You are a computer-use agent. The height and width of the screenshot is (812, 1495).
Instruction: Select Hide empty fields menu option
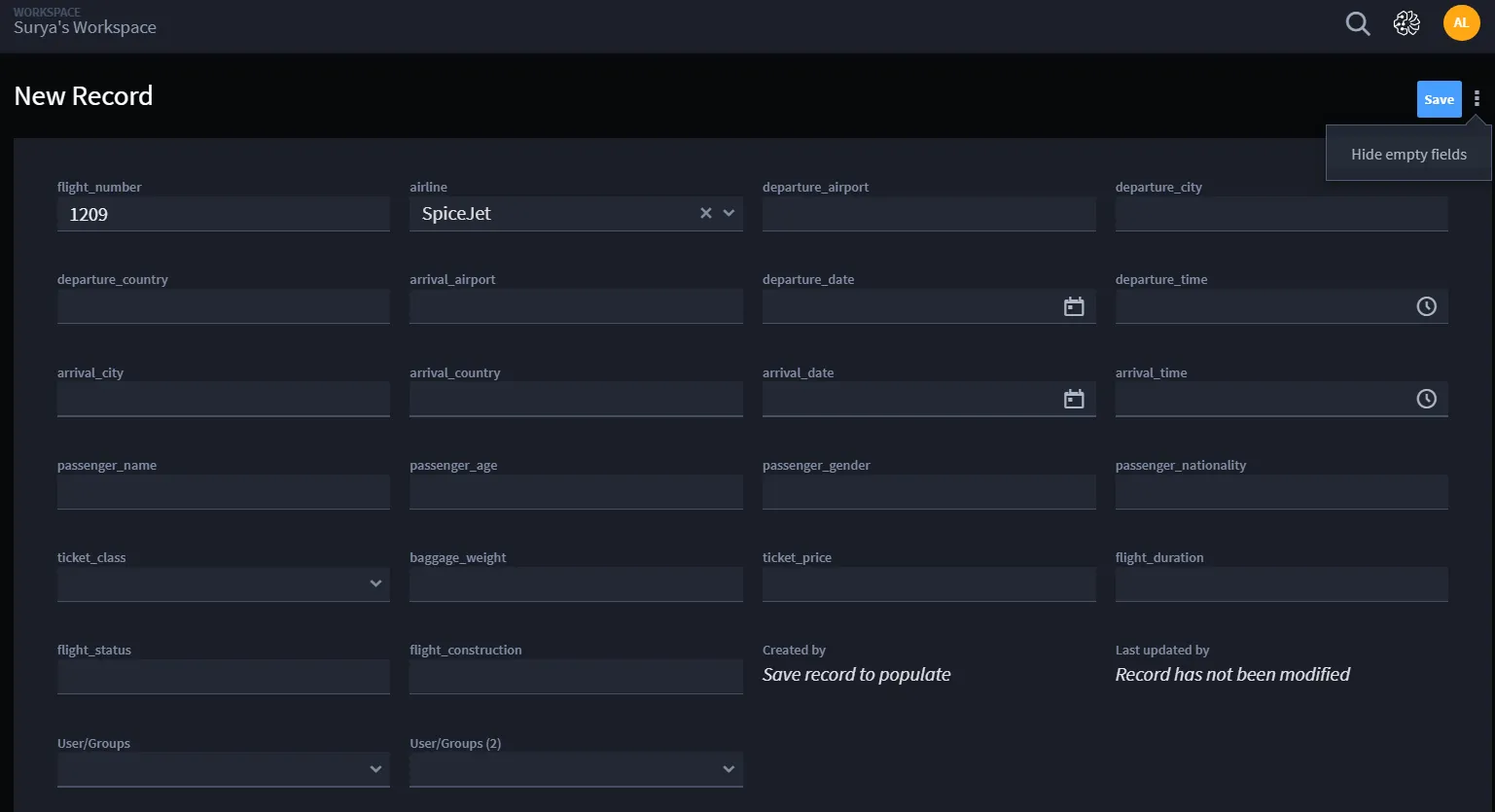1408,155
